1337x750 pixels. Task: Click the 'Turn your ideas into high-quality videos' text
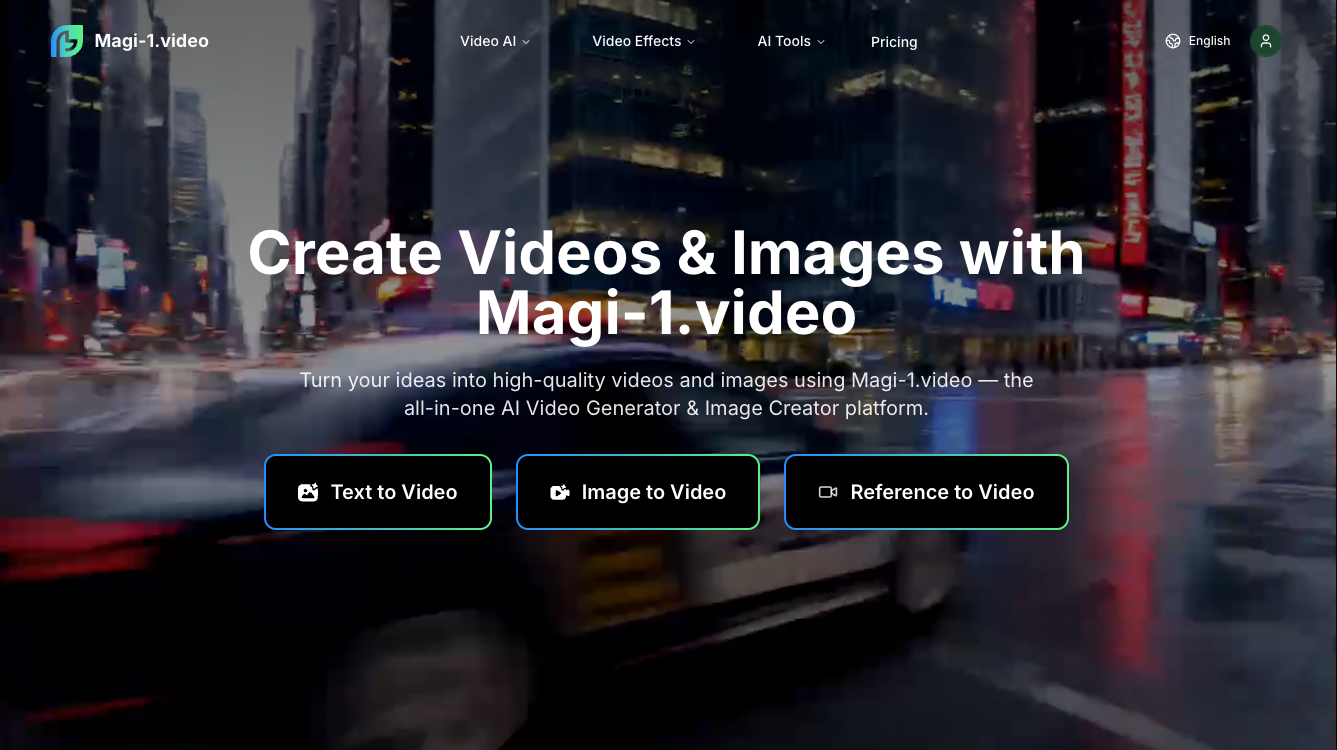click(666, 394)
